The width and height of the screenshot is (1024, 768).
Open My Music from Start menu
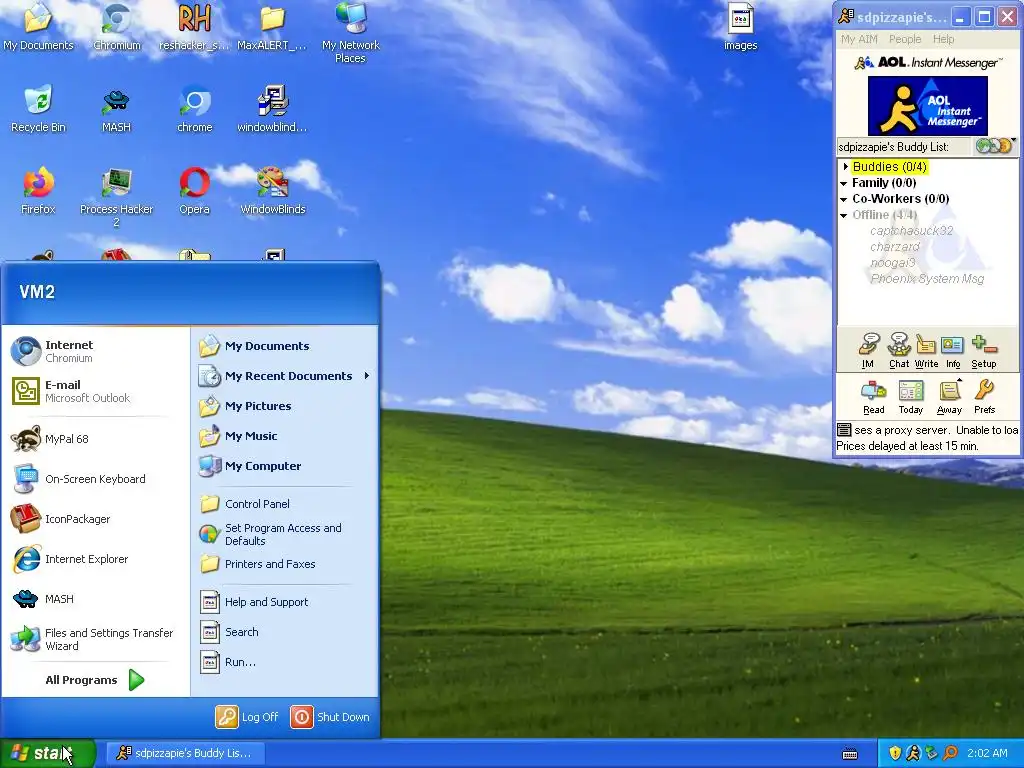(x=284, y=436)
